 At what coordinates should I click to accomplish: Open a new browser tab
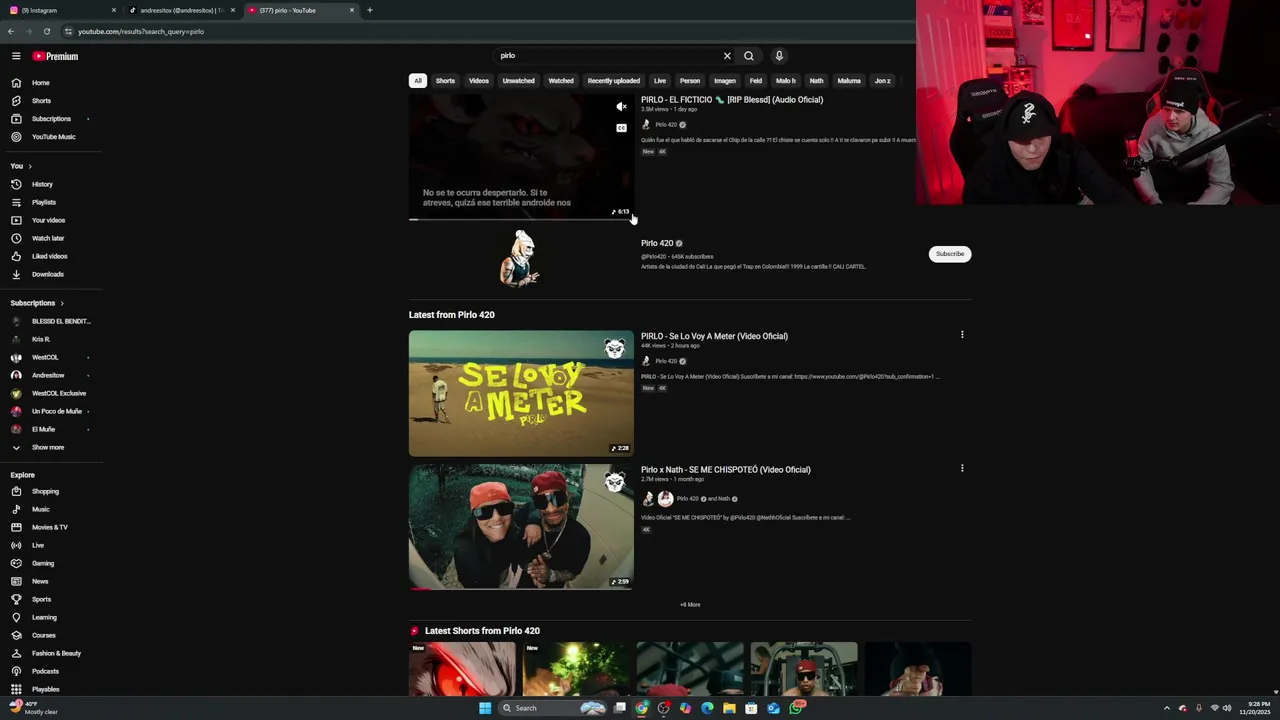point(370,10)
